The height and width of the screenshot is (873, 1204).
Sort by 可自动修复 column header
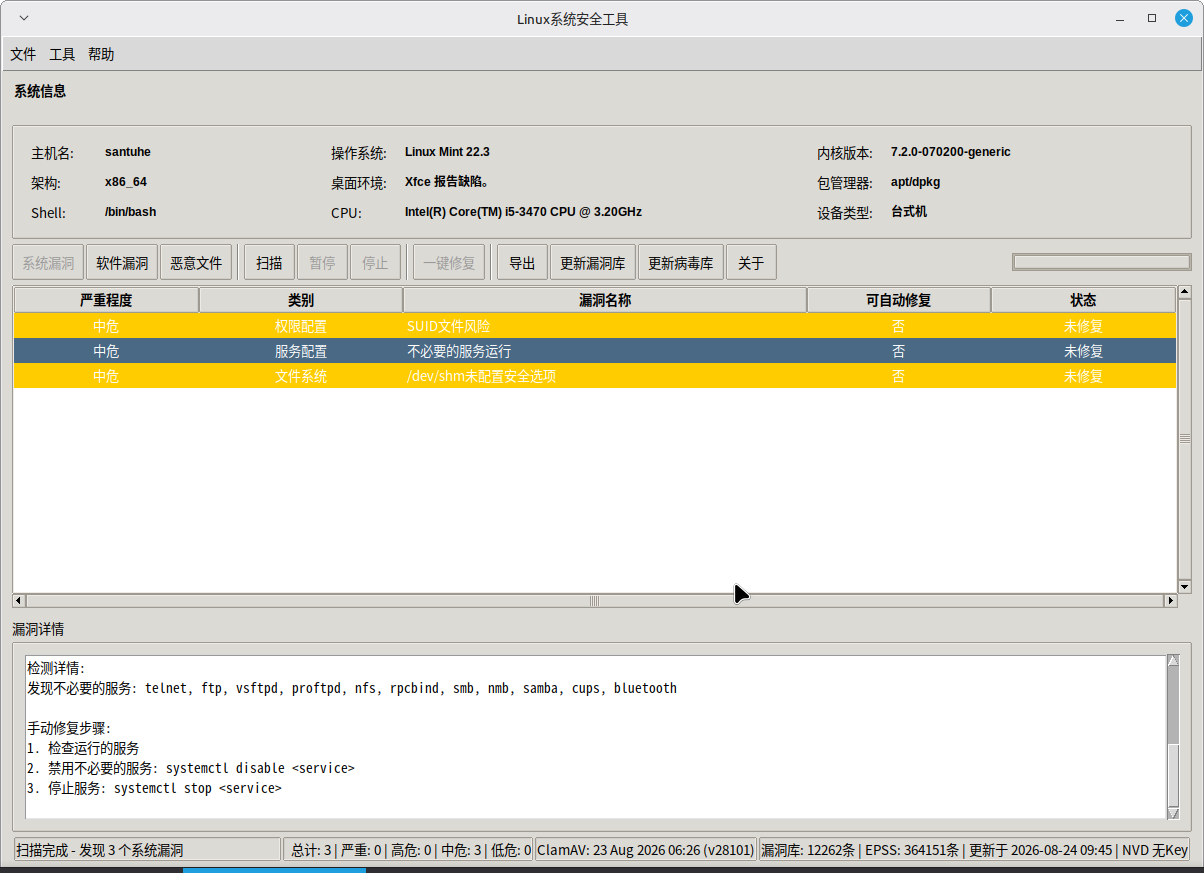(x=899, y=300)
